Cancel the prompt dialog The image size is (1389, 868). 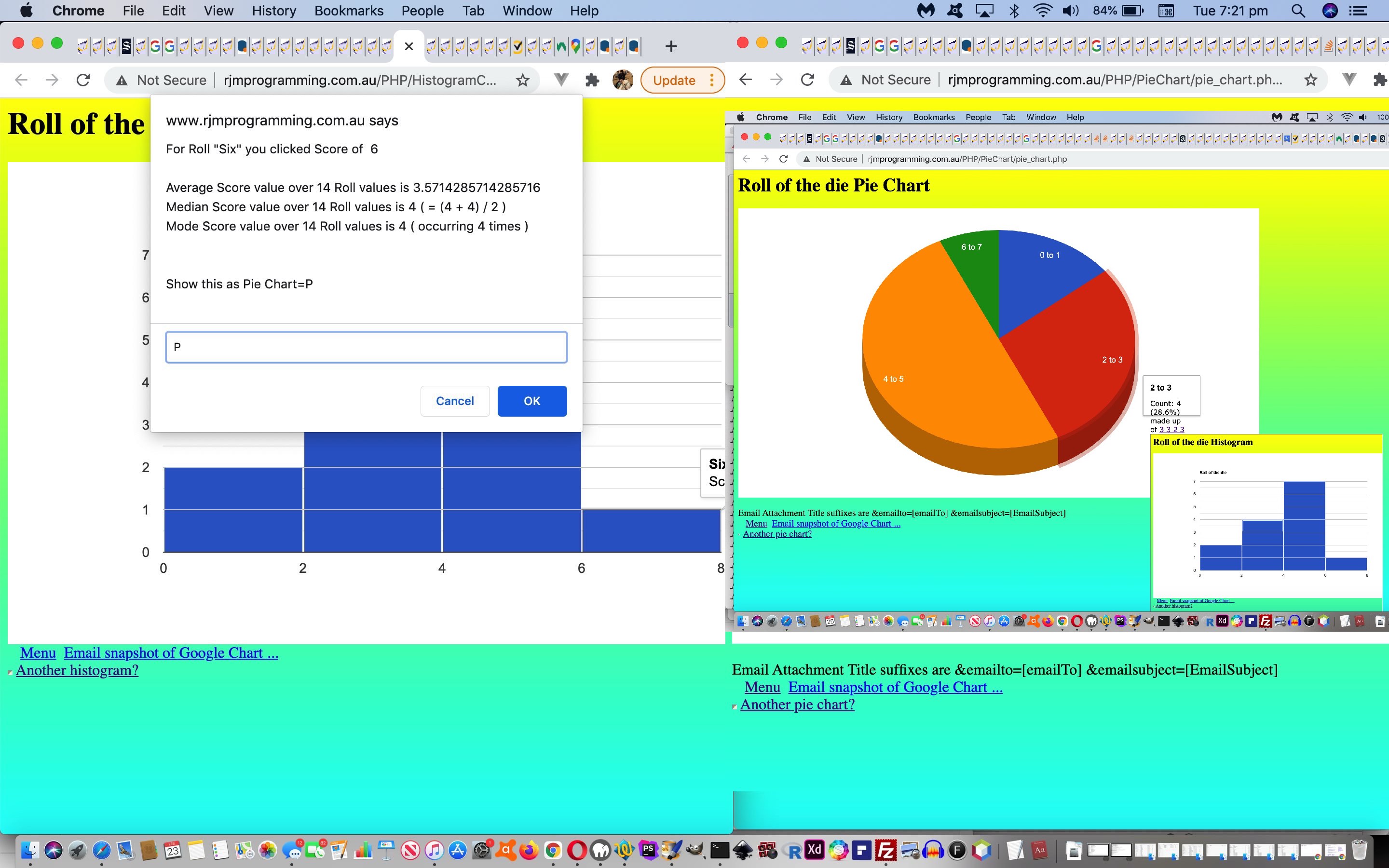(x=455, y=401)
